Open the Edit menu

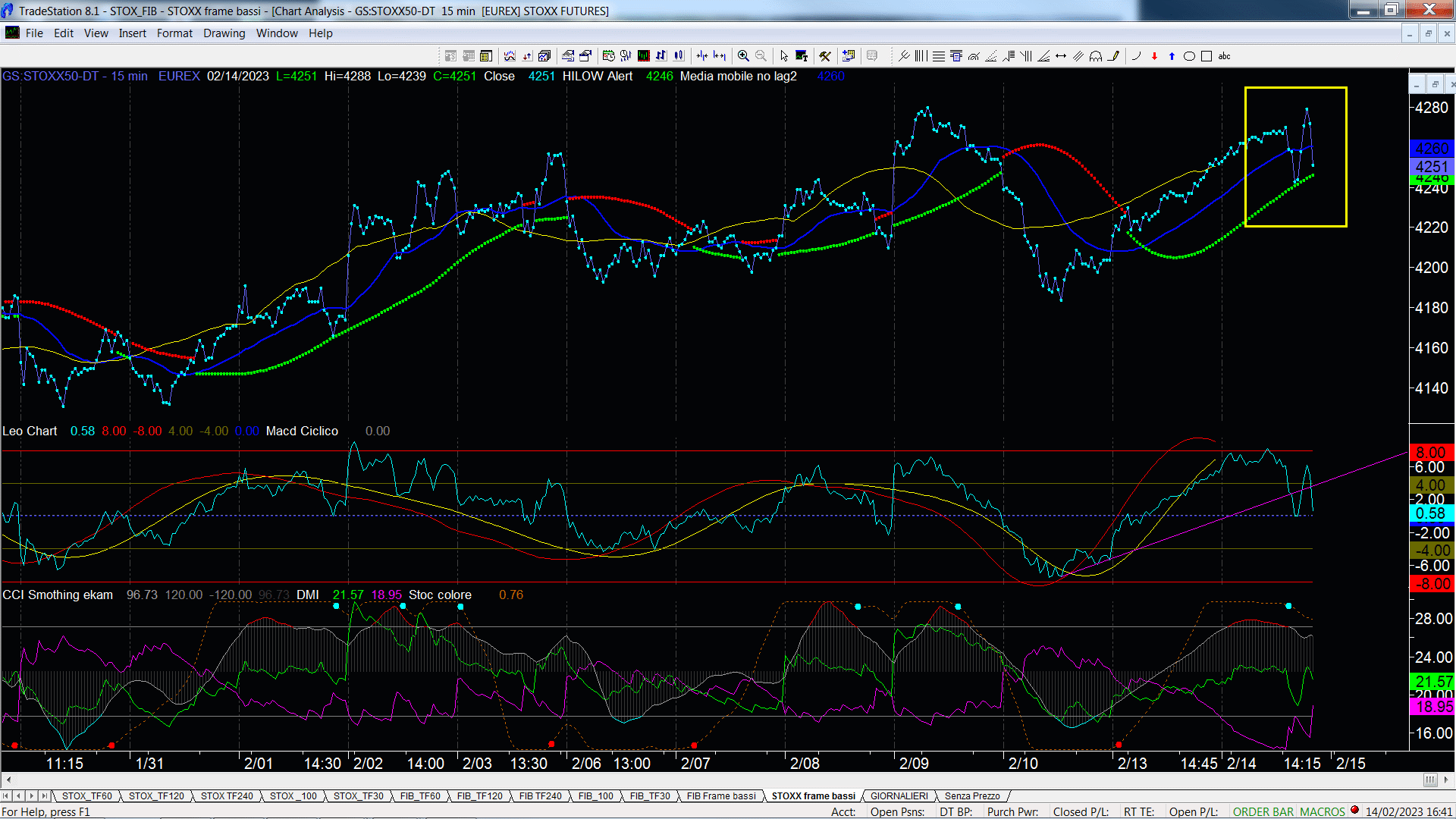click(64, 33)
